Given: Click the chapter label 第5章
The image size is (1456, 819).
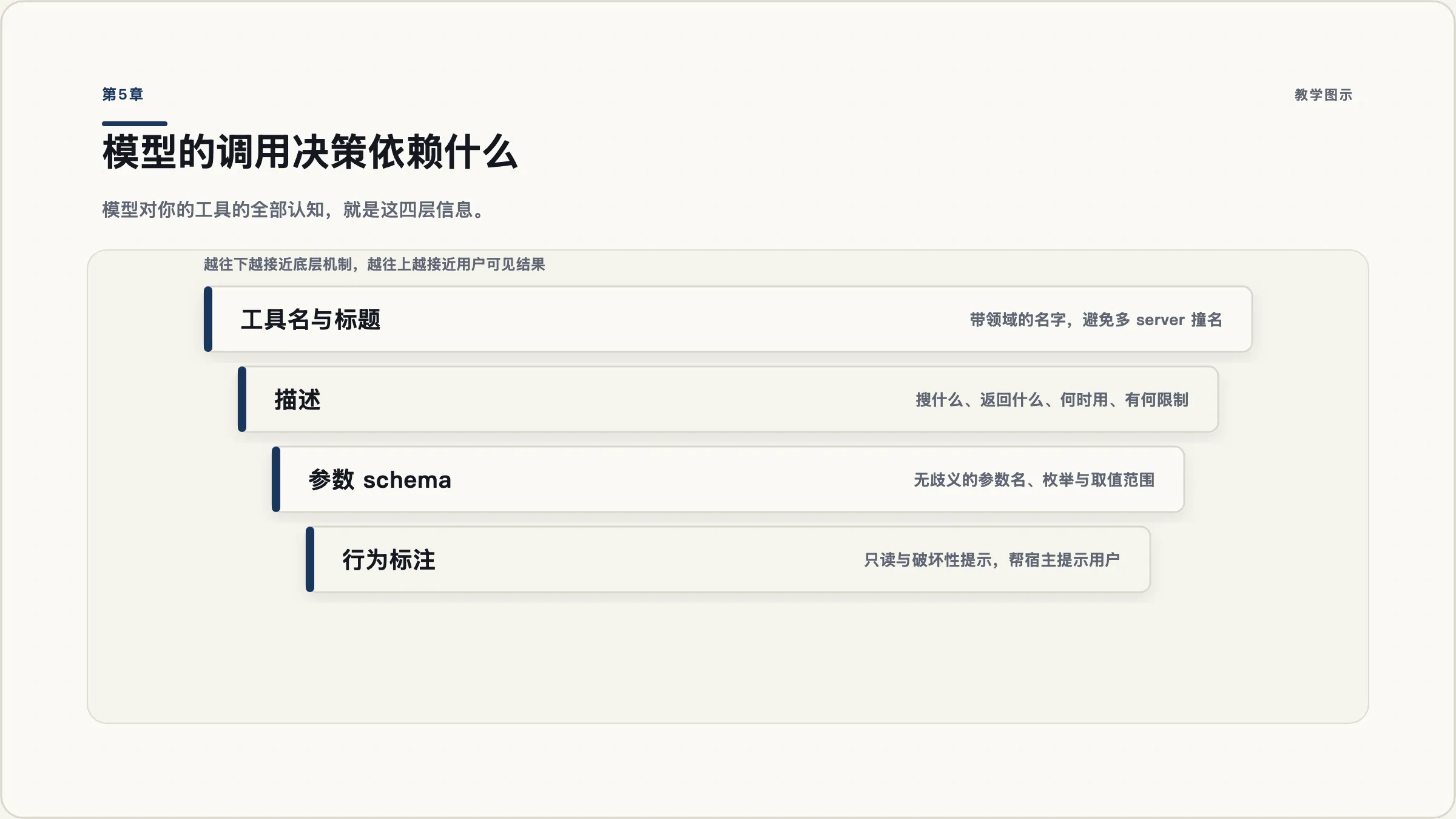Looking at the screenshot, I should coord(123,95).
